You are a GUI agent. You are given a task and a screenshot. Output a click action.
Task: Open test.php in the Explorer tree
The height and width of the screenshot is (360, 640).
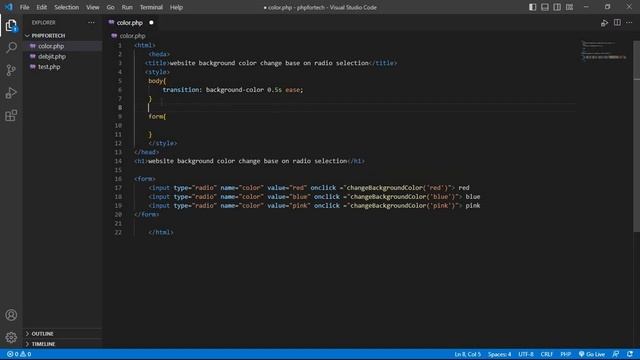49,67
